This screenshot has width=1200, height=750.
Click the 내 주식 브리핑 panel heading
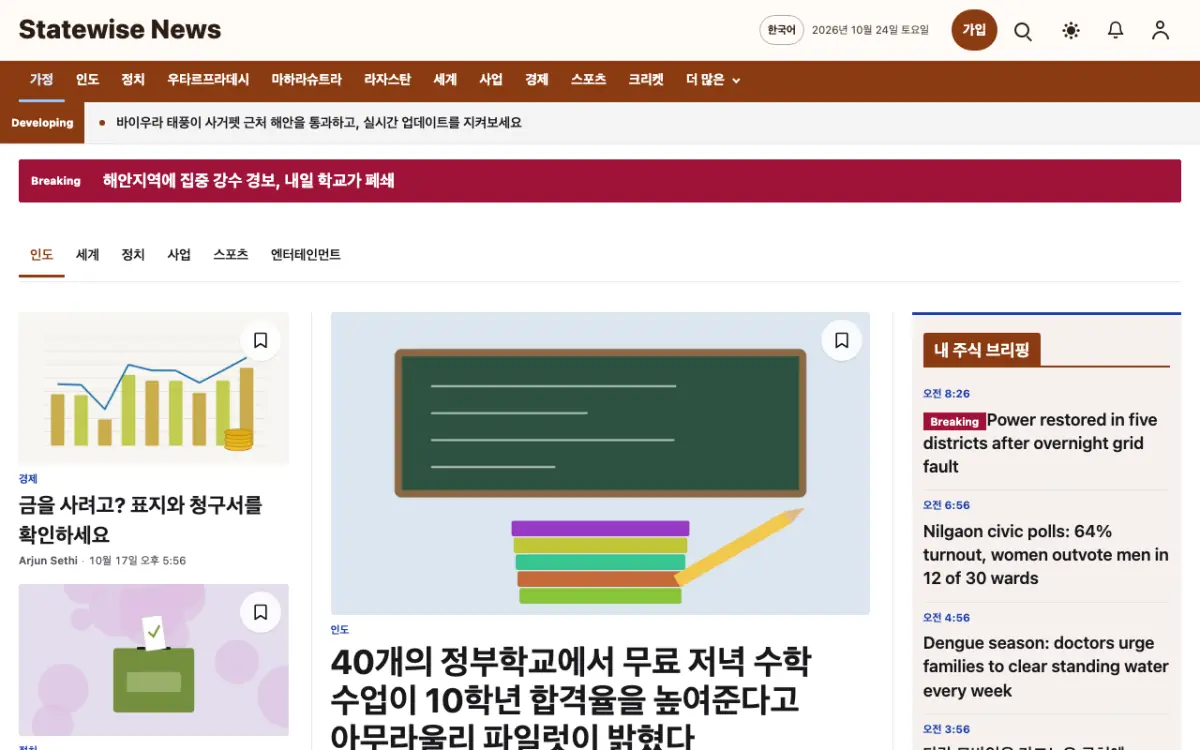click(982, 350)
